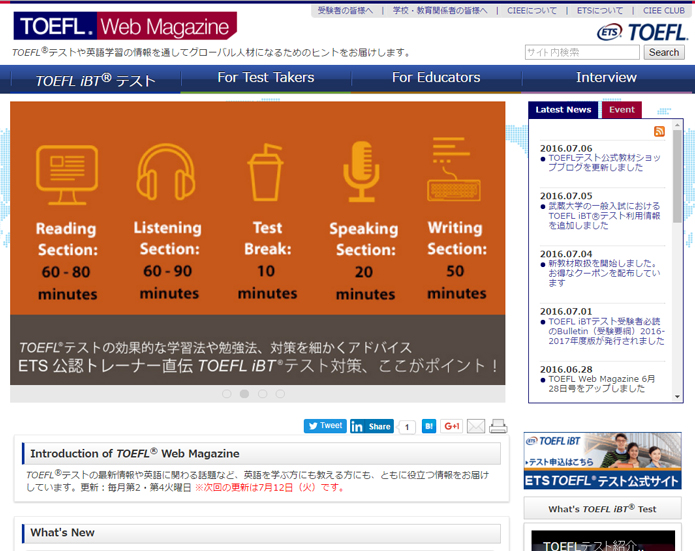Click the news panel scroll-down arrow
The image size is (695, 551).
coord(677,397)
